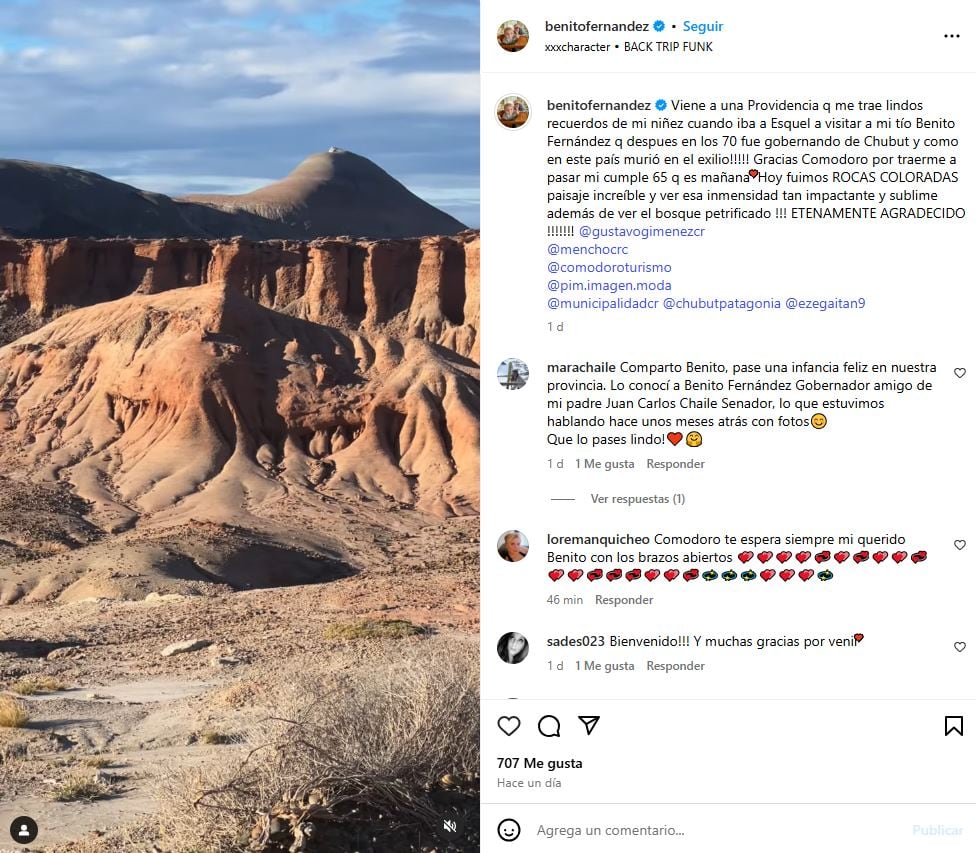Open the three-dot more options menu
The height and width of the screenshot is (853, 976).
952,36
